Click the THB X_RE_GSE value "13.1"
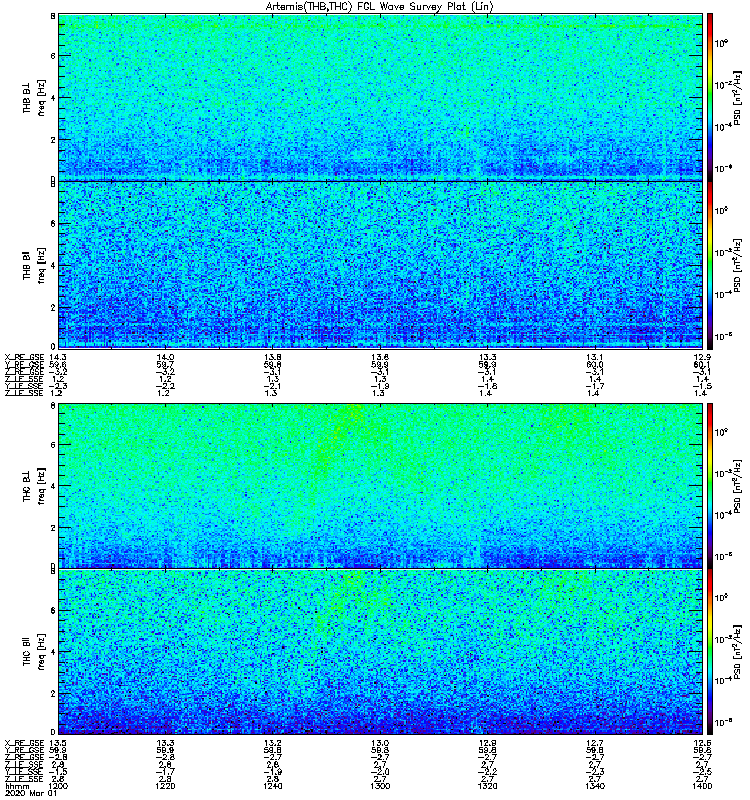The width and height of the screenshot is (750, 800). 595,358
